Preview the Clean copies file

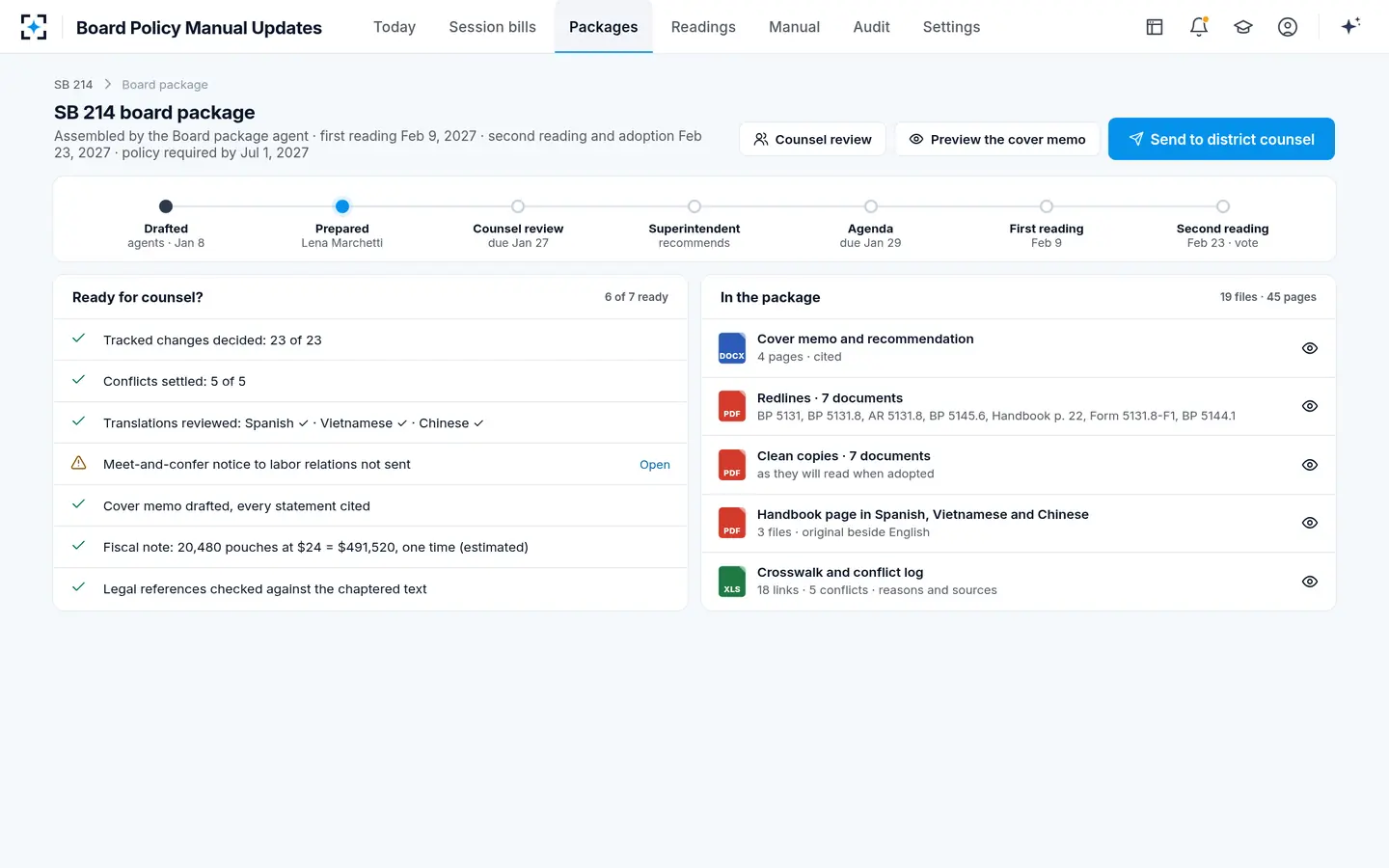(x=1310, y=465)
